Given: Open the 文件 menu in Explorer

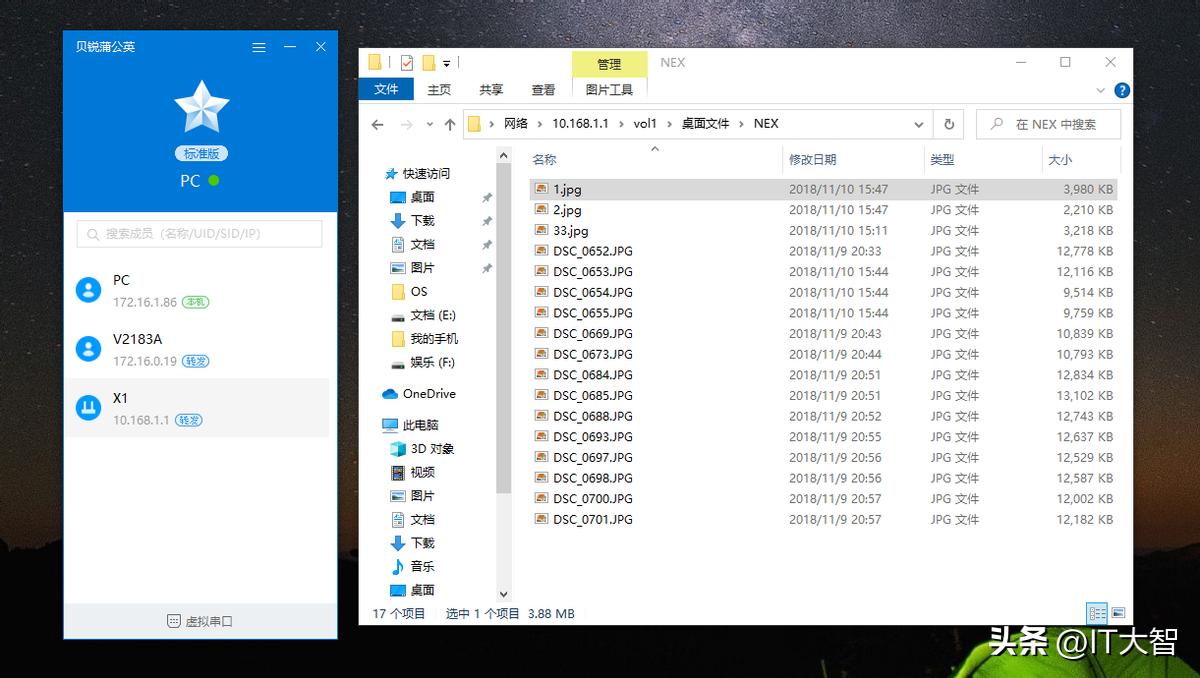Looking at the screenshot, I should tap(386, 89).
